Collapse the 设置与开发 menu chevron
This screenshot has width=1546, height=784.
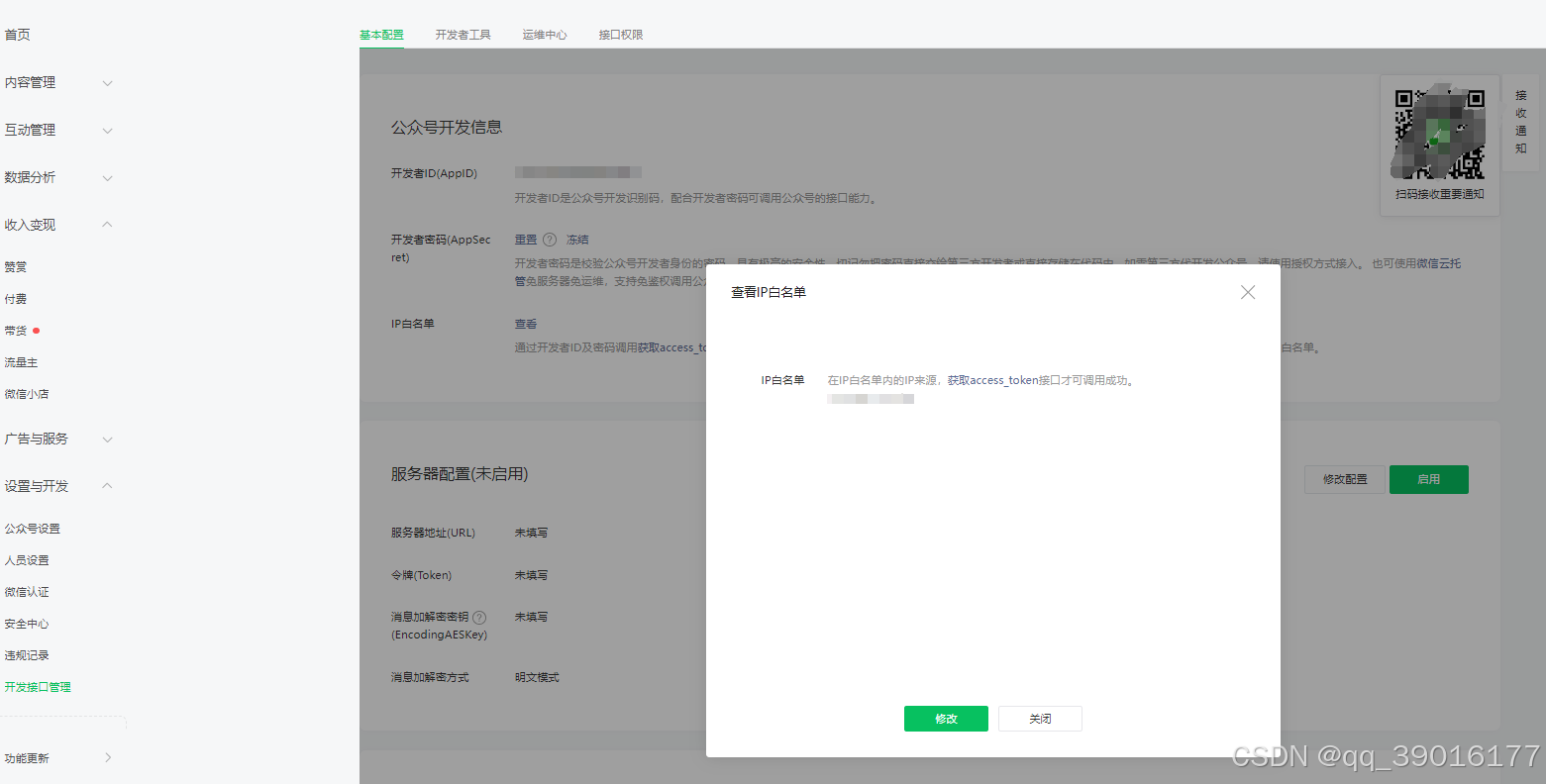point(108,486)
